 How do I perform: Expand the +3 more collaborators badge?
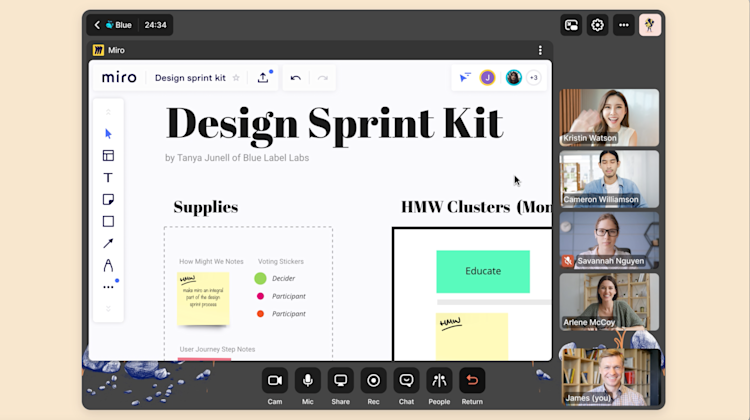click(x=534, y=77)
